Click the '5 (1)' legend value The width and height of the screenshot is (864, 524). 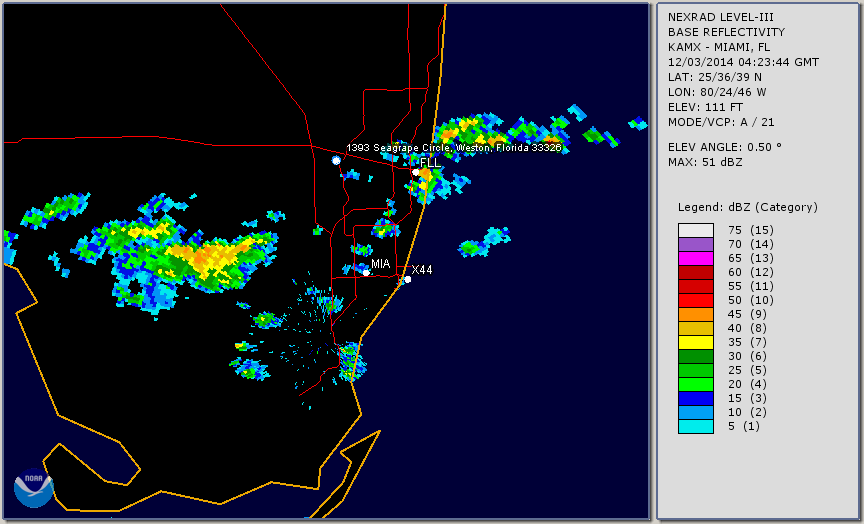coord(743,426)
